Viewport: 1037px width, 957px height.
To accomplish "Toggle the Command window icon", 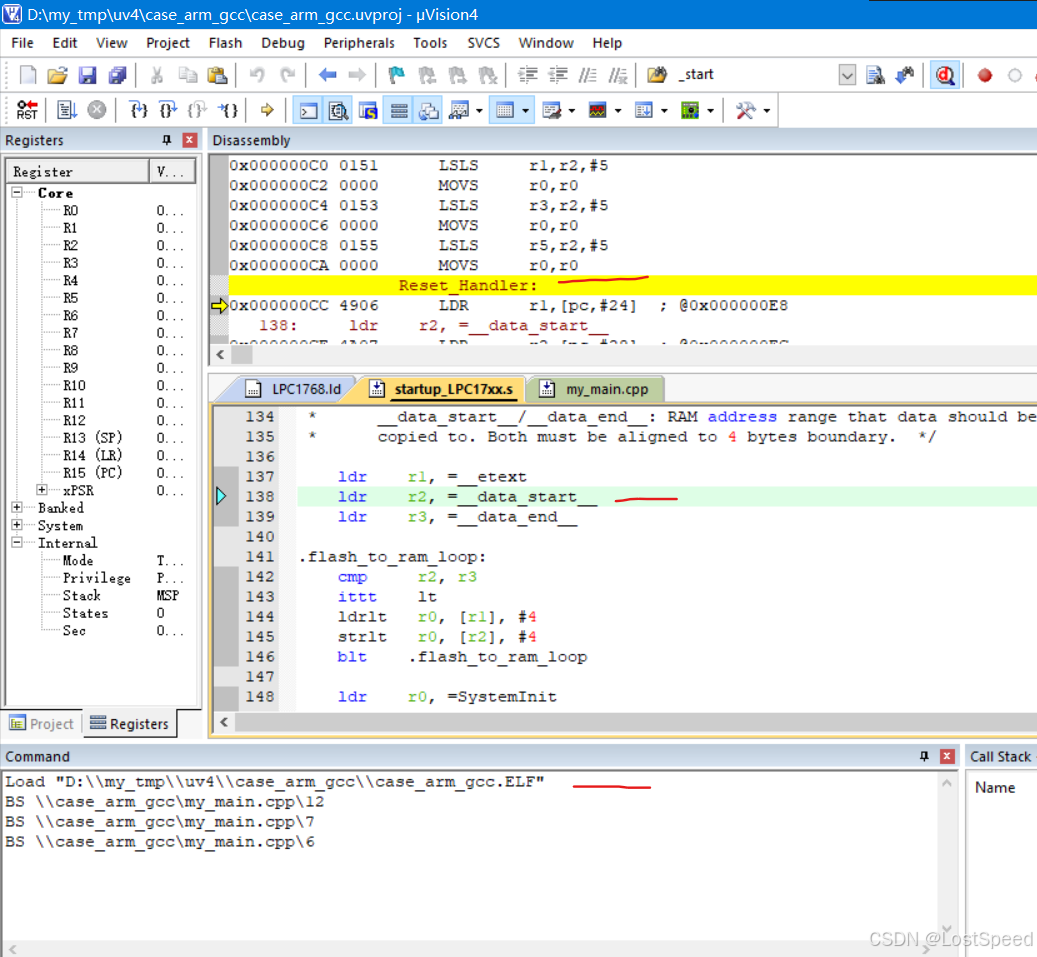I will click(x=309, y=110).
